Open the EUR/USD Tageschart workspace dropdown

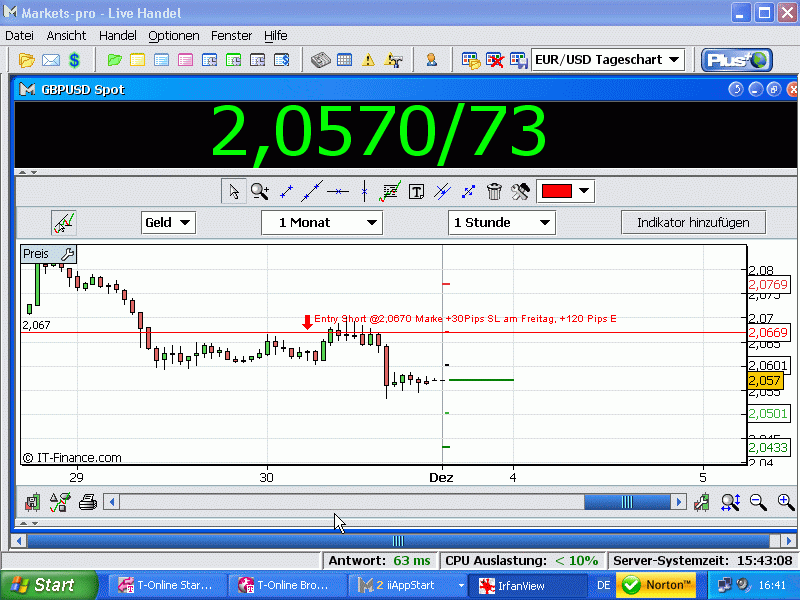click(x=608, y=60)
